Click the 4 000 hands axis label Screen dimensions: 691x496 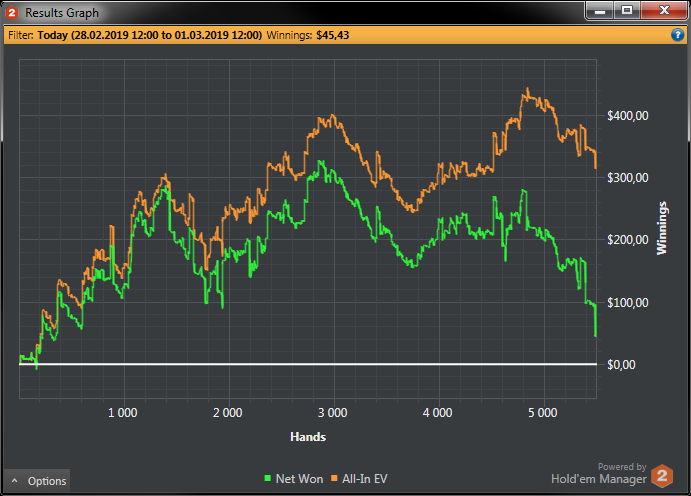[x=437, y=413]
